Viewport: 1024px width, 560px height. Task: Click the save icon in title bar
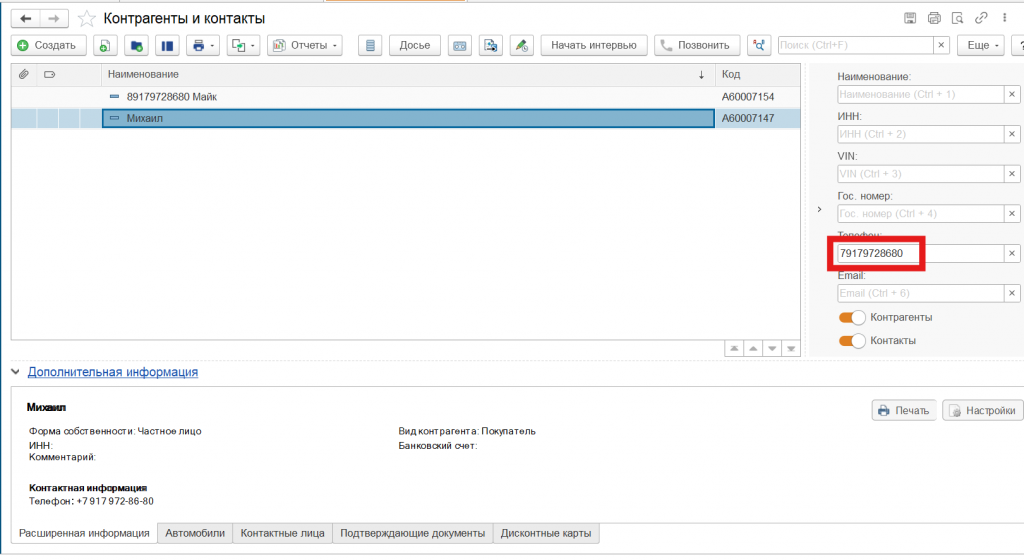click(x=910, y=18)
